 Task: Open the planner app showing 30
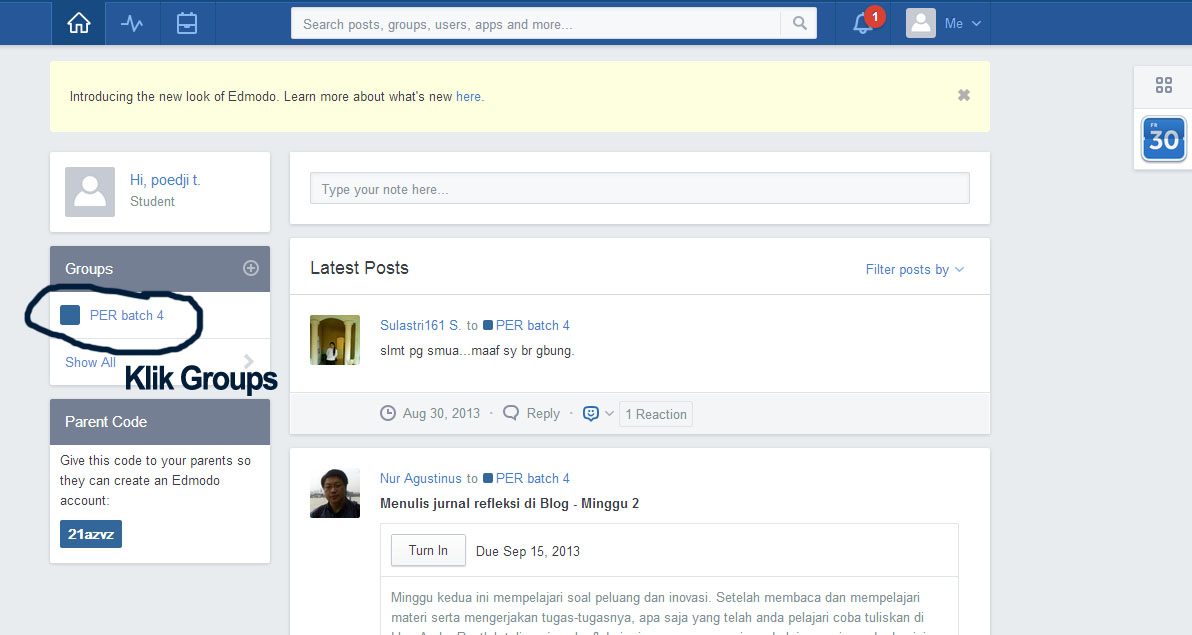1163,138
